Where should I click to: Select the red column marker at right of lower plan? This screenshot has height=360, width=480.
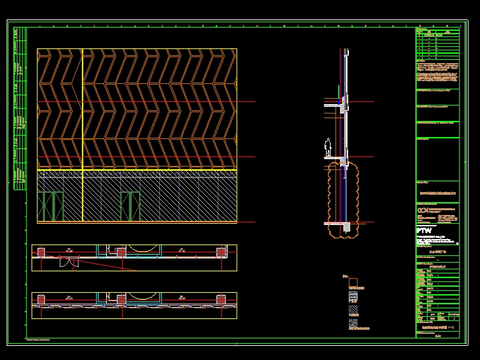pyautogui.click(x=221, y=300)
